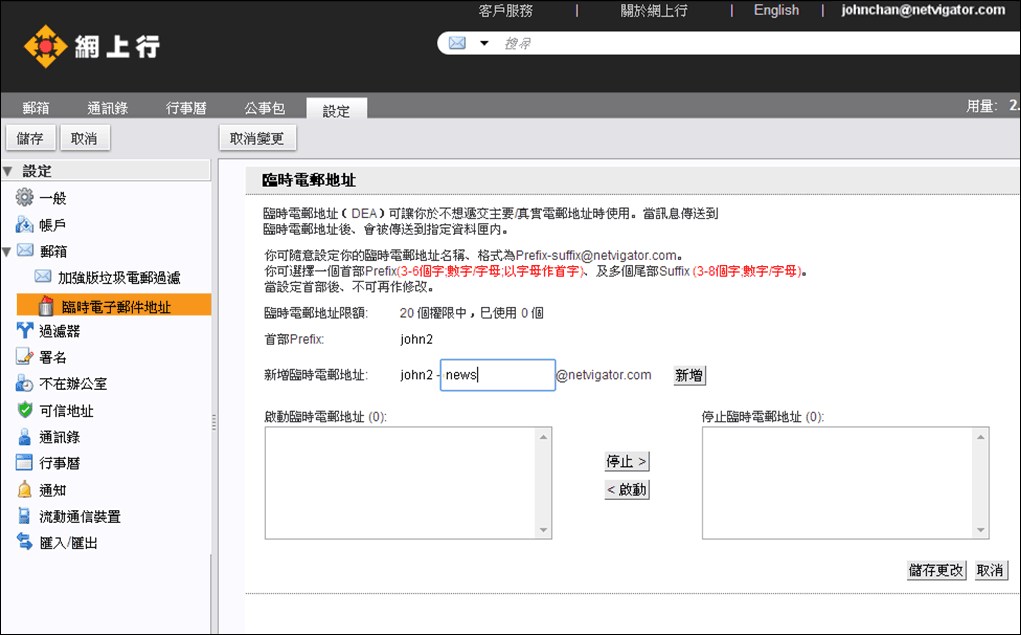Click the 加強版垃圾電郵過濾 envelope icon

point(43,277)
